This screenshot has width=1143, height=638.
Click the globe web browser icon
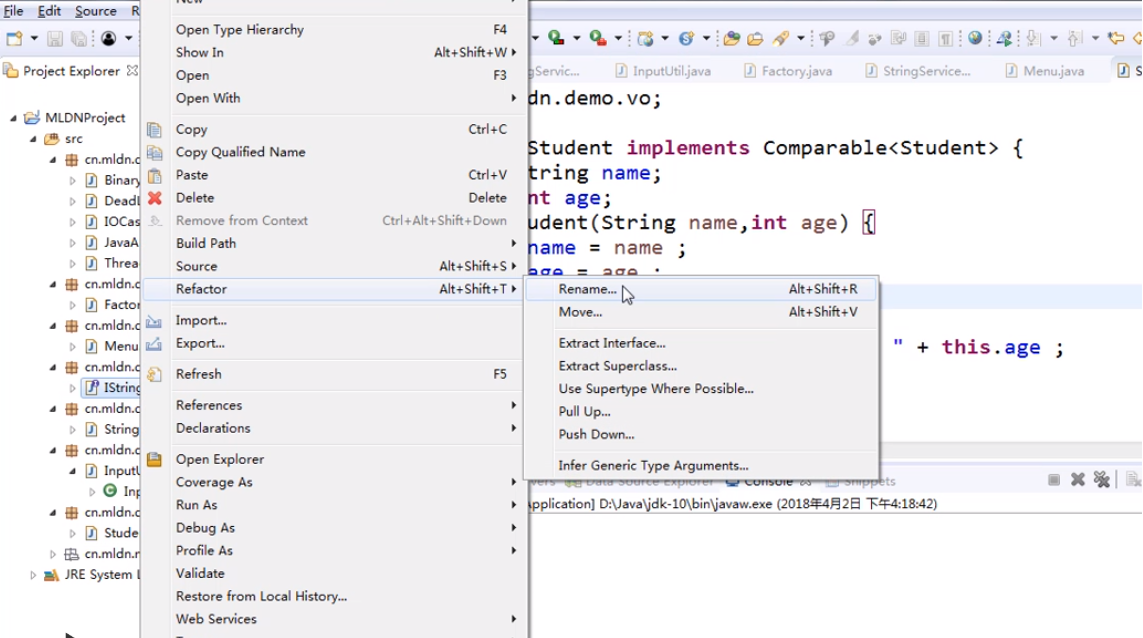[x=975, y=38]
